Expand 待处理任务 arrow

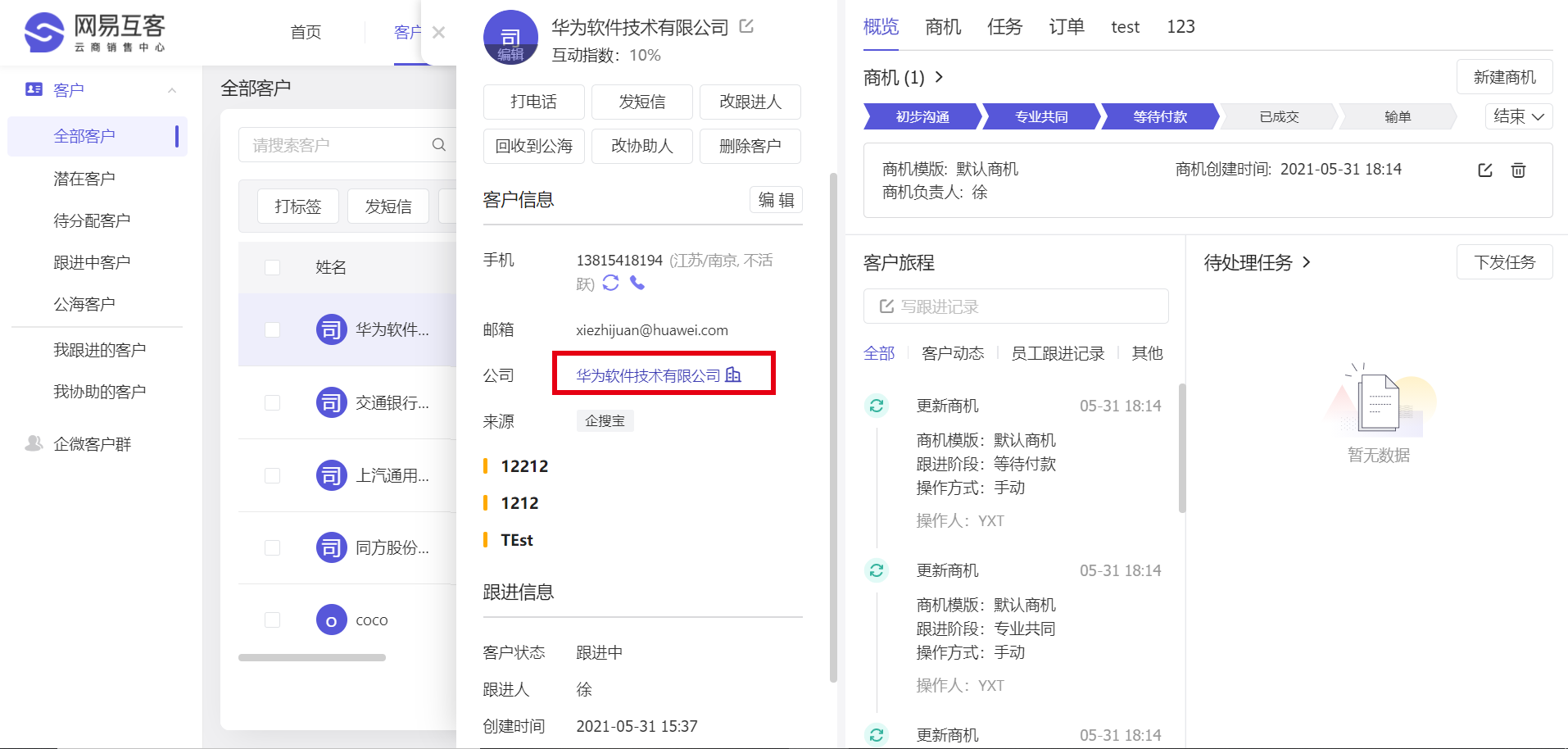click(1306, 262)
